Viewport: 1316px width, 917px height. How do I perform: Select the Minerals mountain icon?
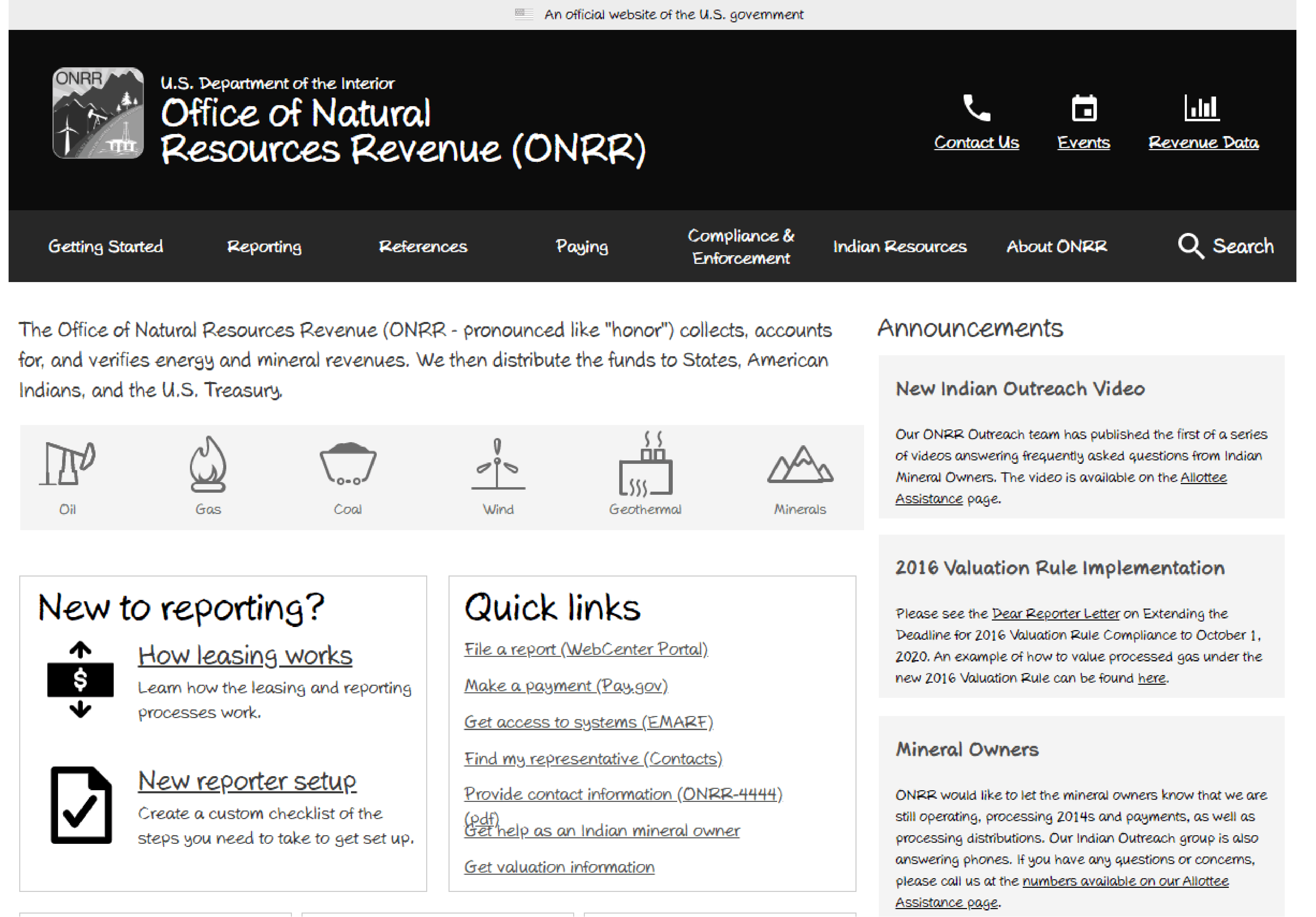coord(800,464)
